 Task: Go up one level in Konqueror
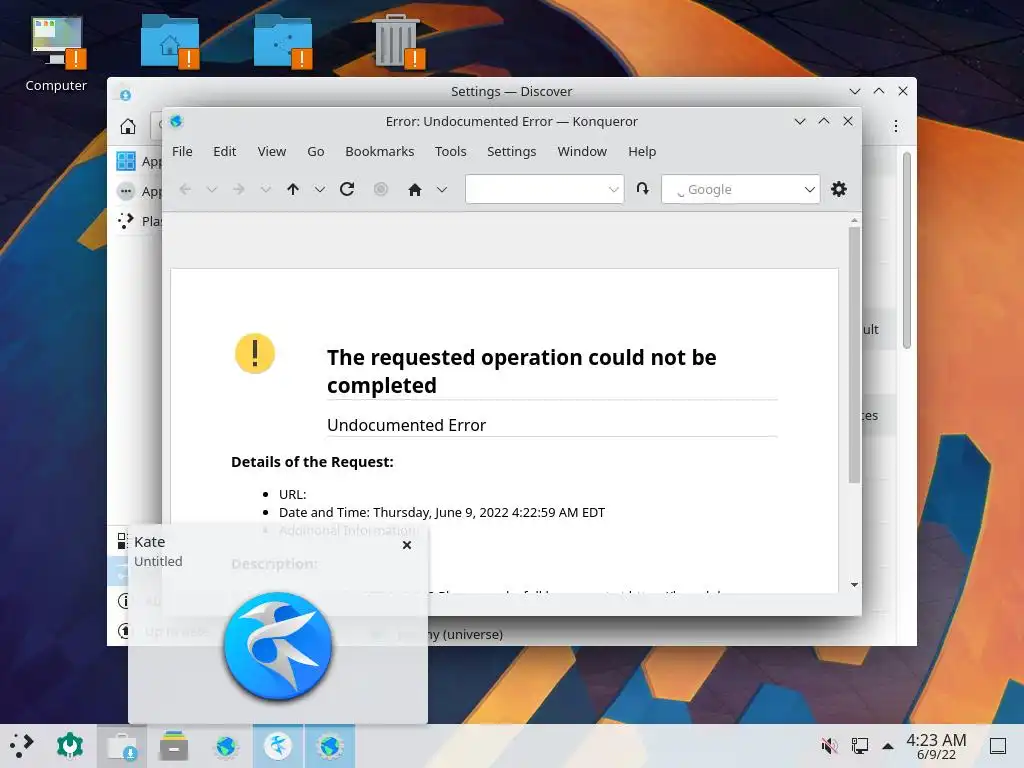(x=293, y=189)
